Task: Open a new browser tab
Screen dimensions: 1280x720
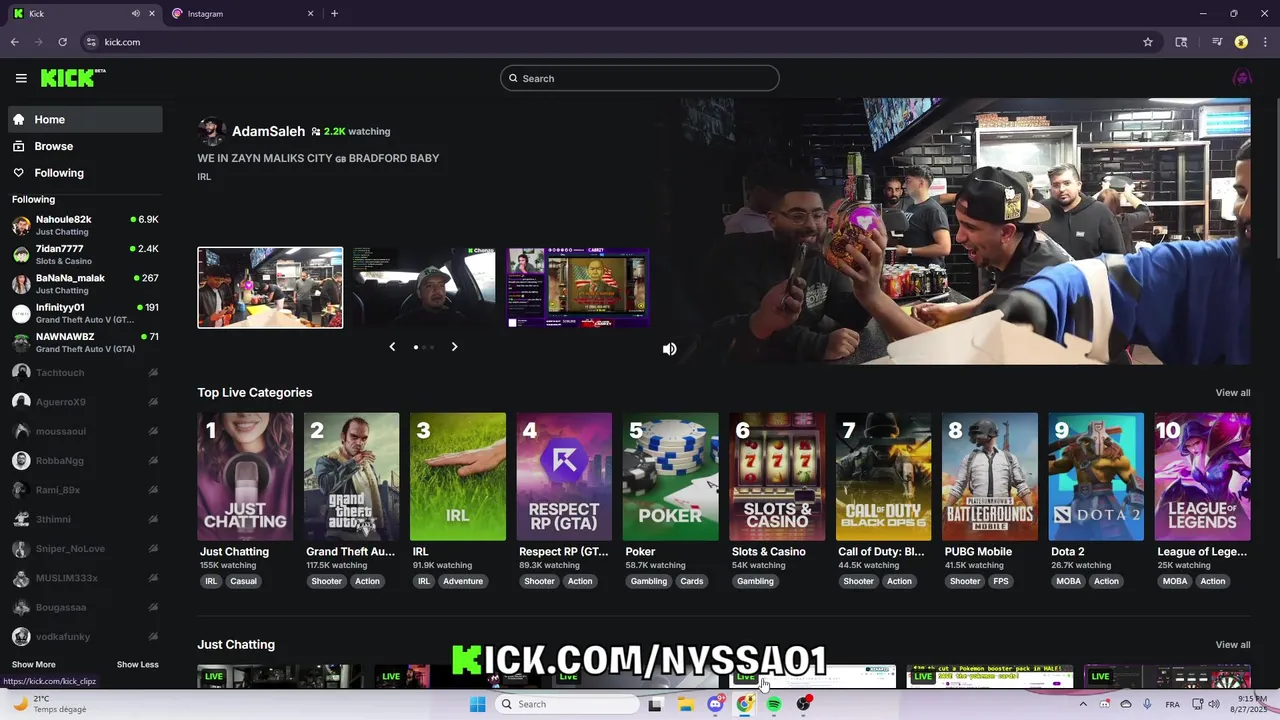Action: (334, 14)
